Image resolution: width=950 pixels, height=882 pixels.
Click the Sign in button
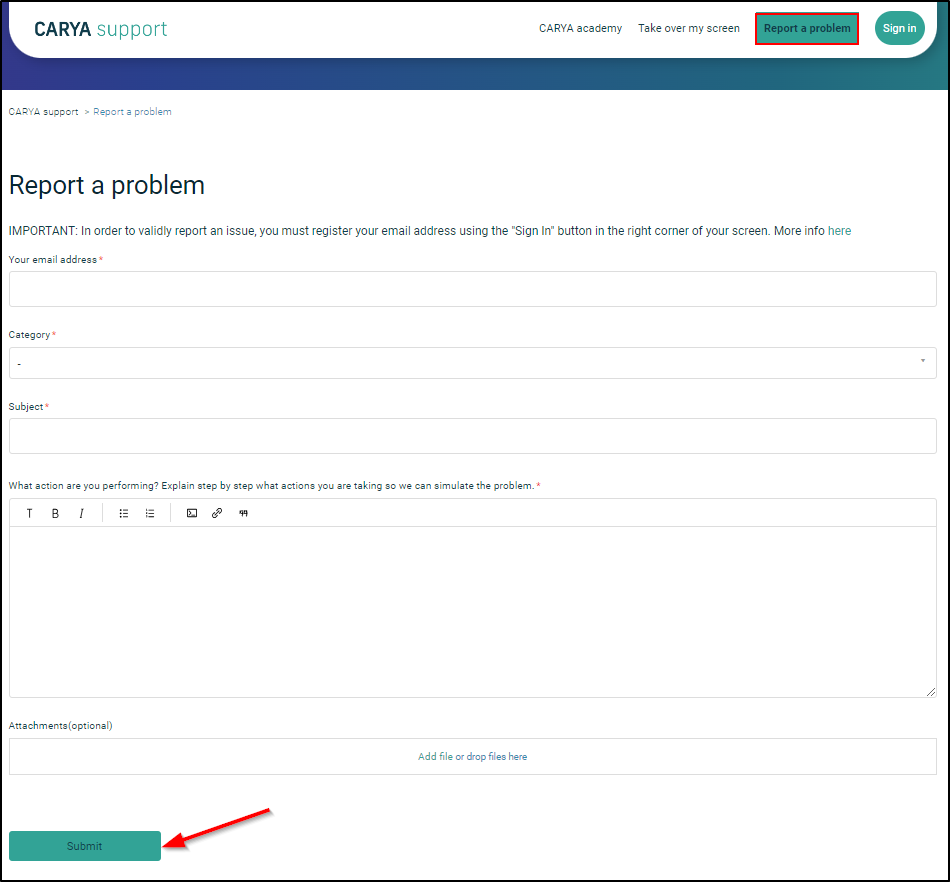[900, 28]
